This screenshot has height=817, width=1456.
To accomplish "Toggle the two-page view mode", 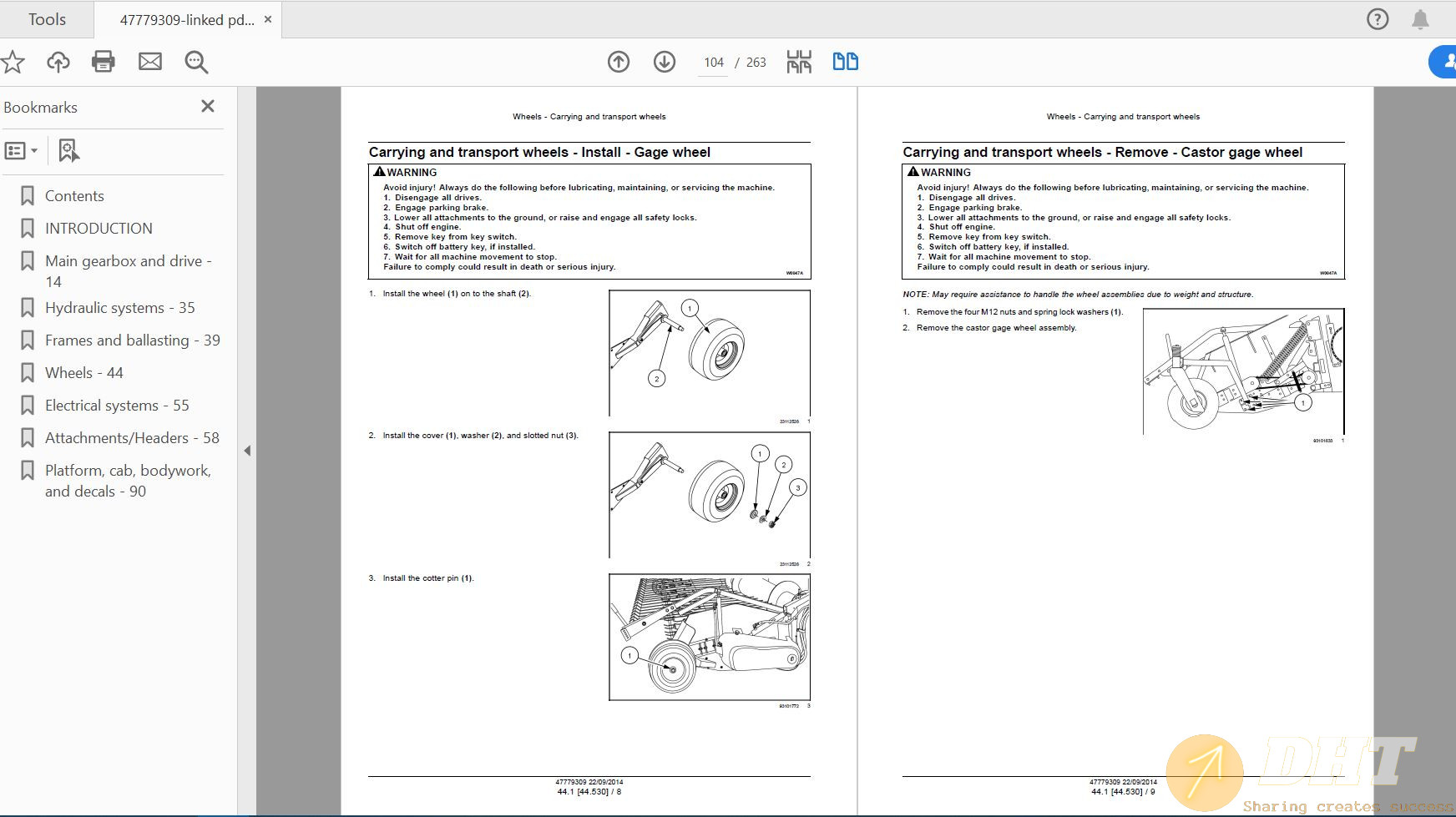I will coord(845,62).
